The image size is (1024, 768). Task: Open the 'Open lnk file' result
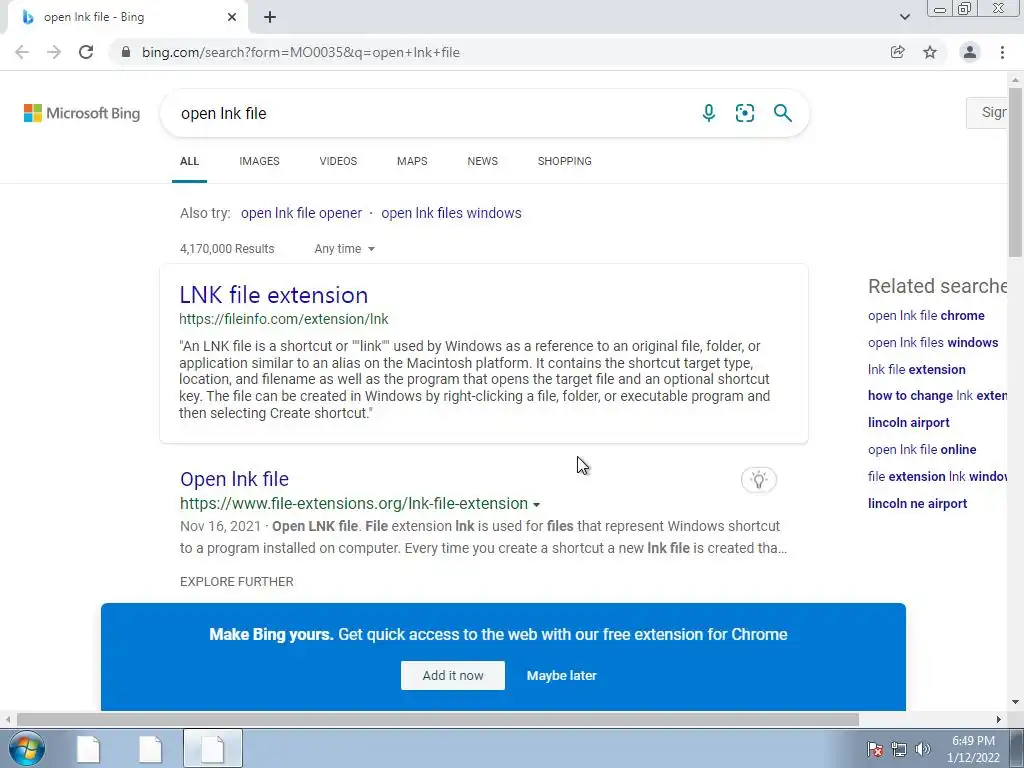[x=234, y=479]
